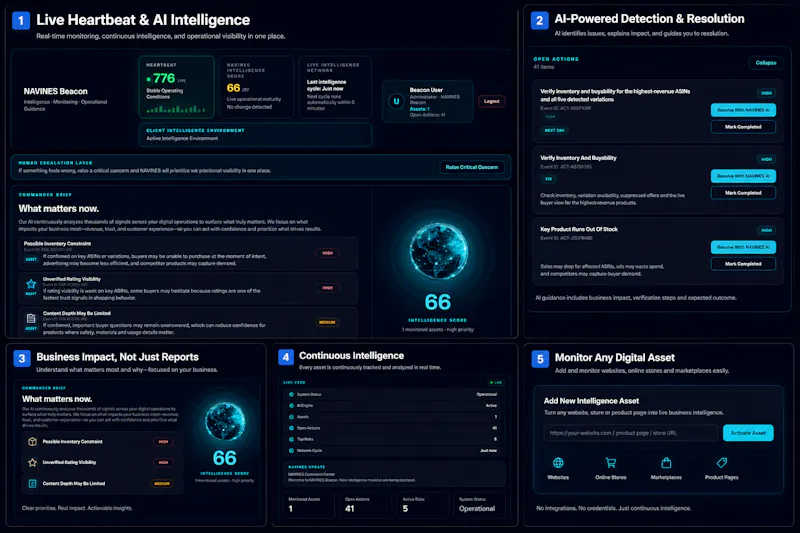Click the NAVINES Beacon title text

pos(56,91)
